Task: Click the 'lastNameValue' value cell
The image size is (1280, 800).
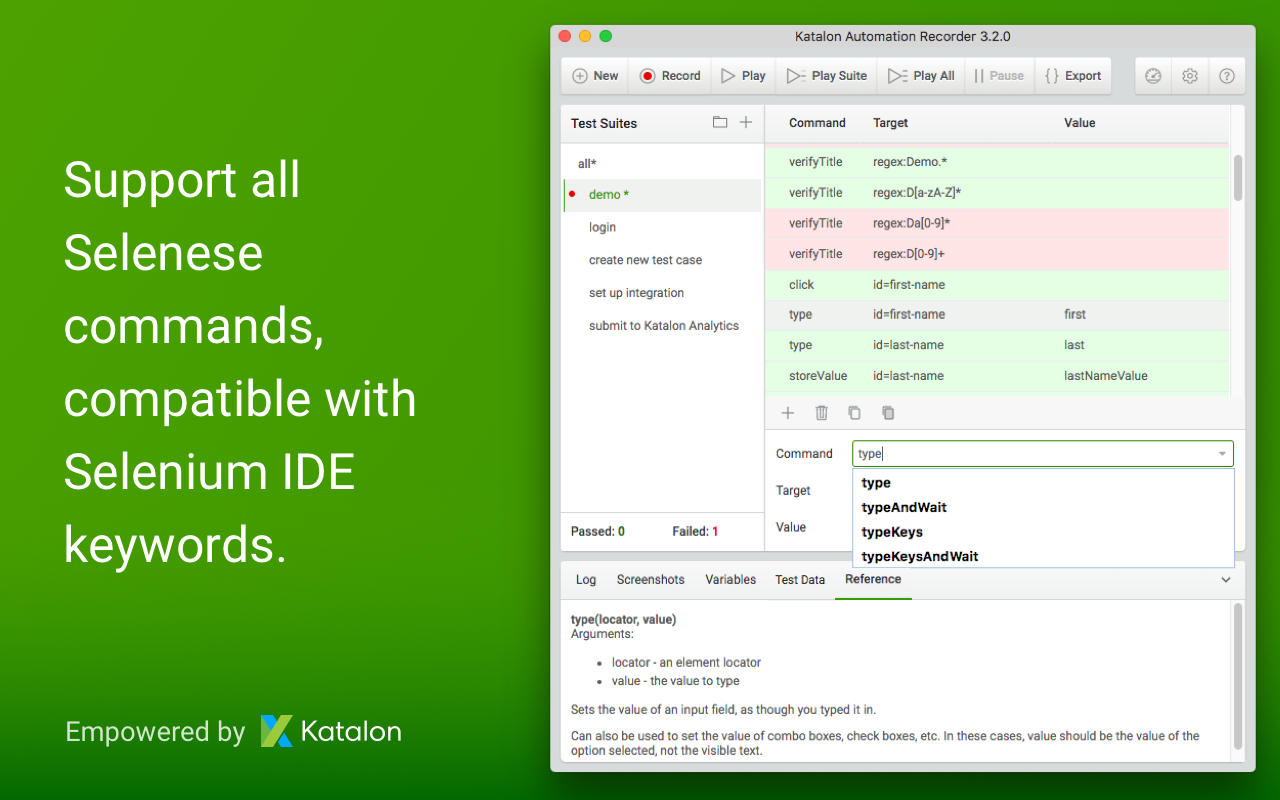Action: coord(1106,376)
